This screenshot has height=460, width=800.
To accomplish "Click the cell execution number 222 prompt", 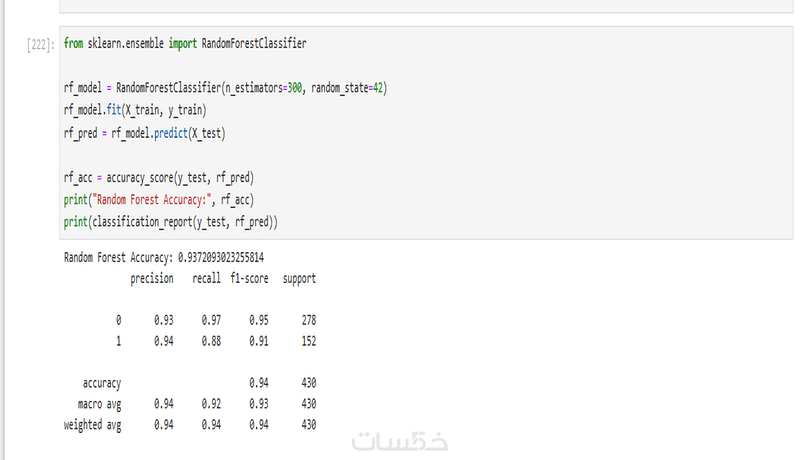I will pos(40,45).
